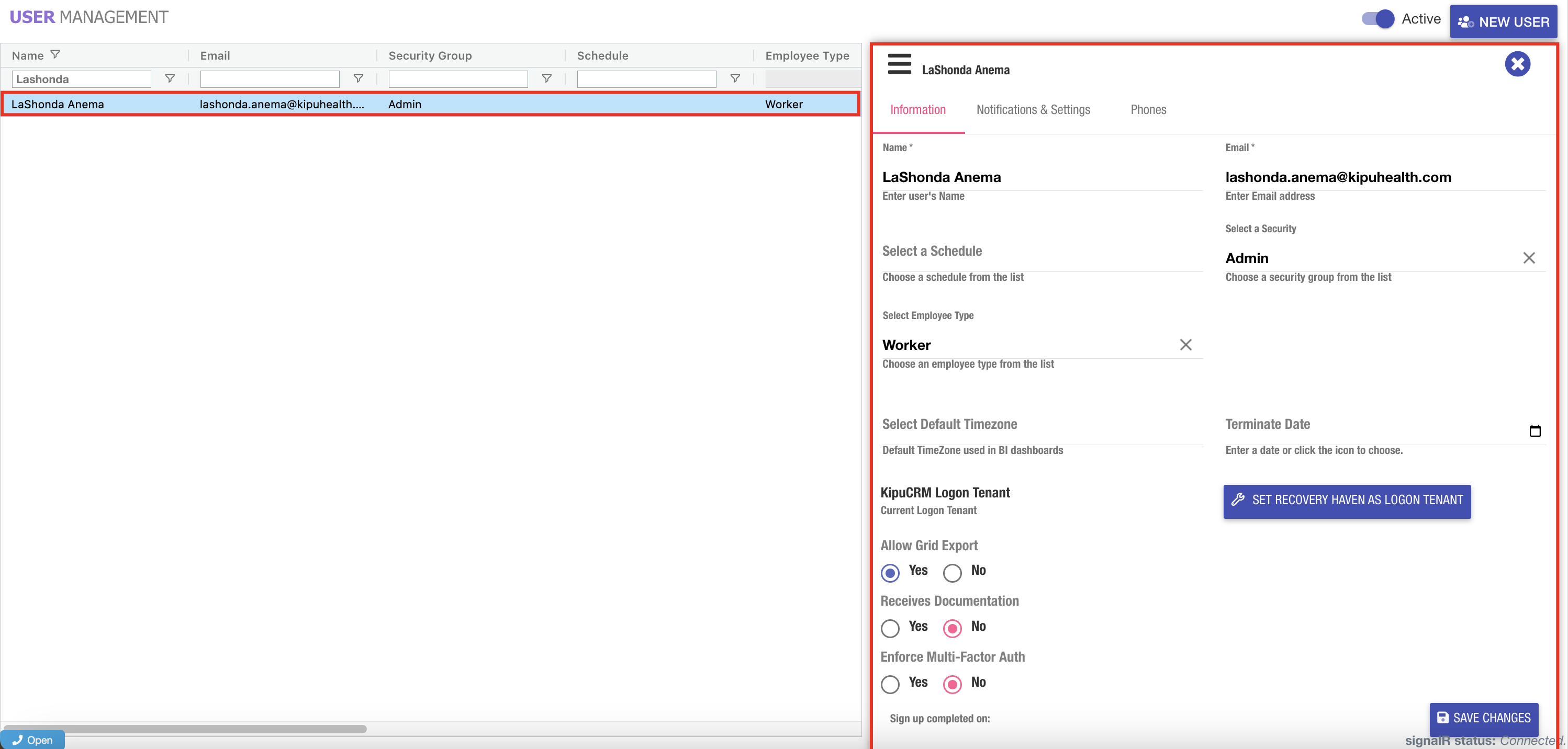Open the Select Default Timezone dropdown
This screenshot has width=1568, height=749.
point(1041,424)
